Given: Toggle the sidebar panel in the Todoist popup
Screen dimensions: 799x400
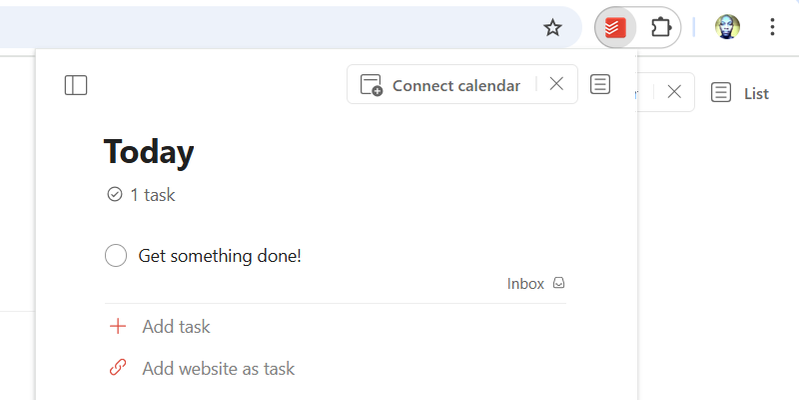Looking at the screenshot, I should (x=76, y=85).
